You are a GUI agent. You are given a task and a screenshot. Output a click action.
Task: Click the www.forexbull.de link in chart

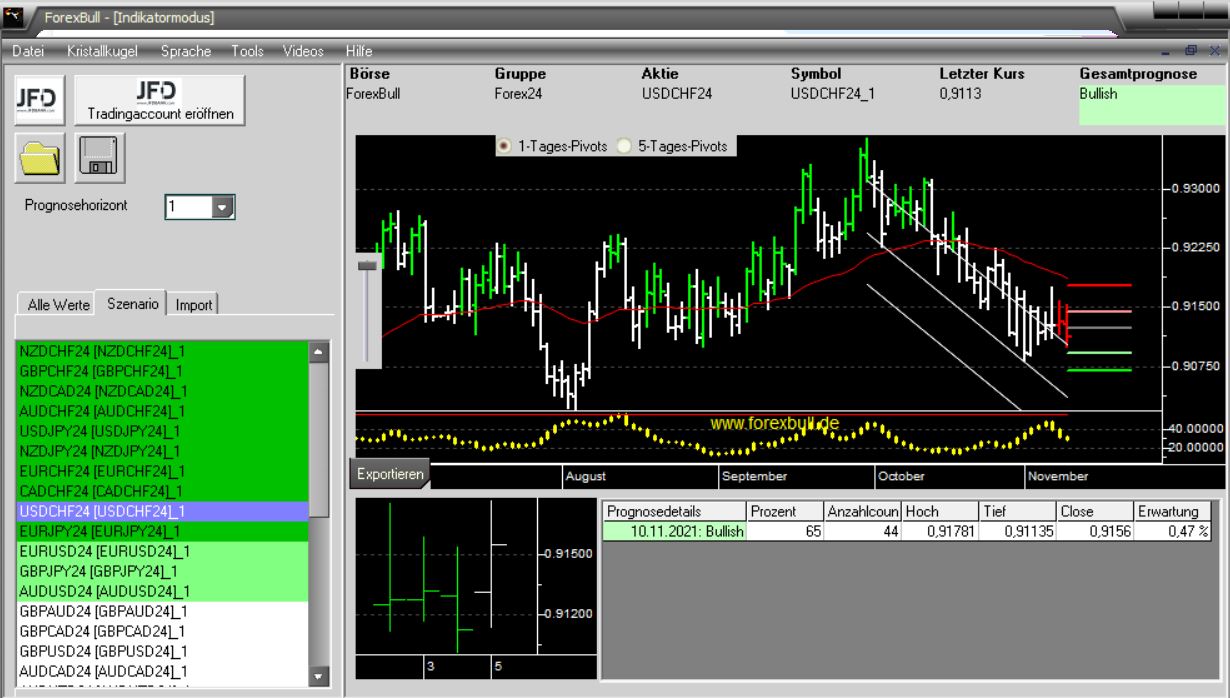775,423
